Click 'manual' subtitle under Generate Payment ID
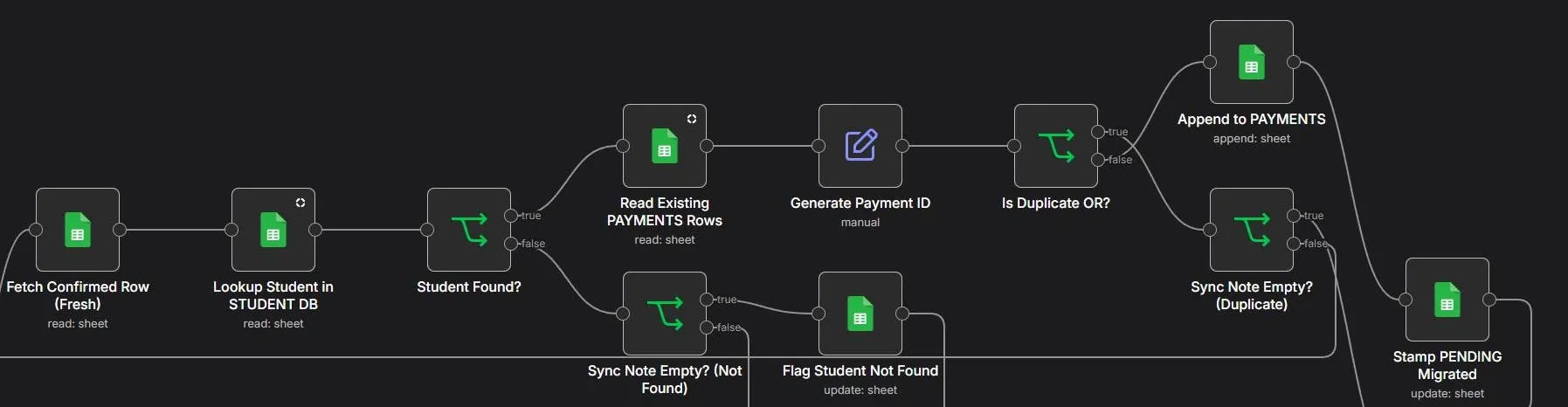The width and height of the screenshot is (1568, 407). click(x=860, y=222)
